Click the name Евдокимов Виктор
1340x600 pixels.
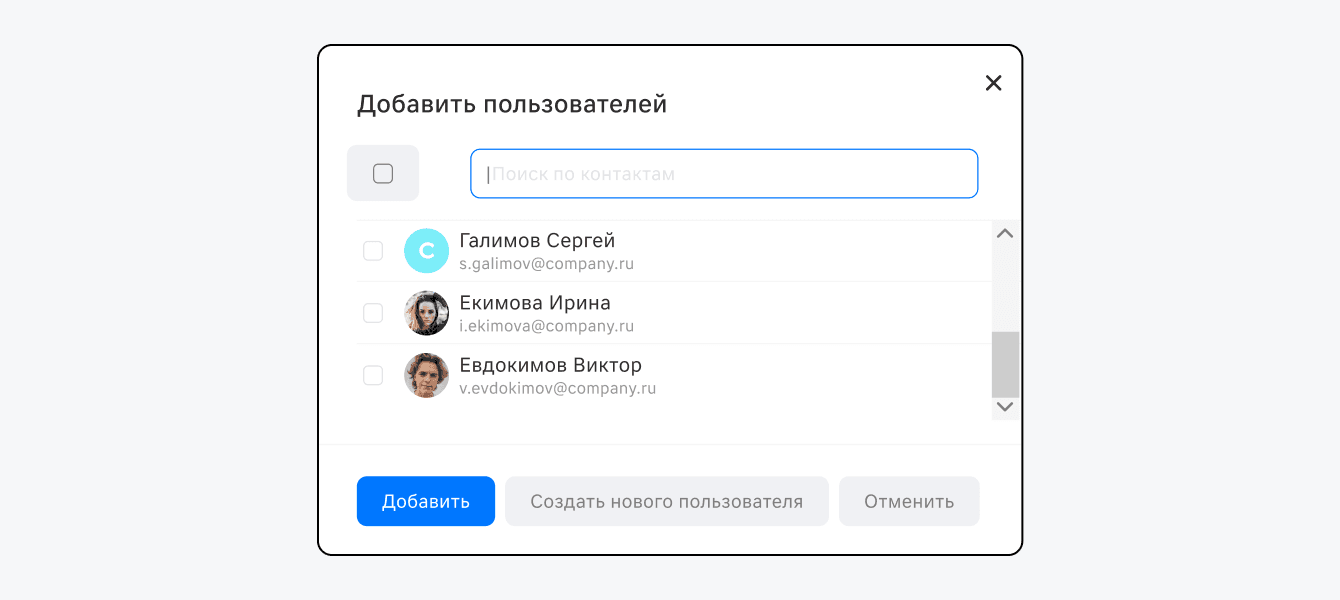pos(550,365)
